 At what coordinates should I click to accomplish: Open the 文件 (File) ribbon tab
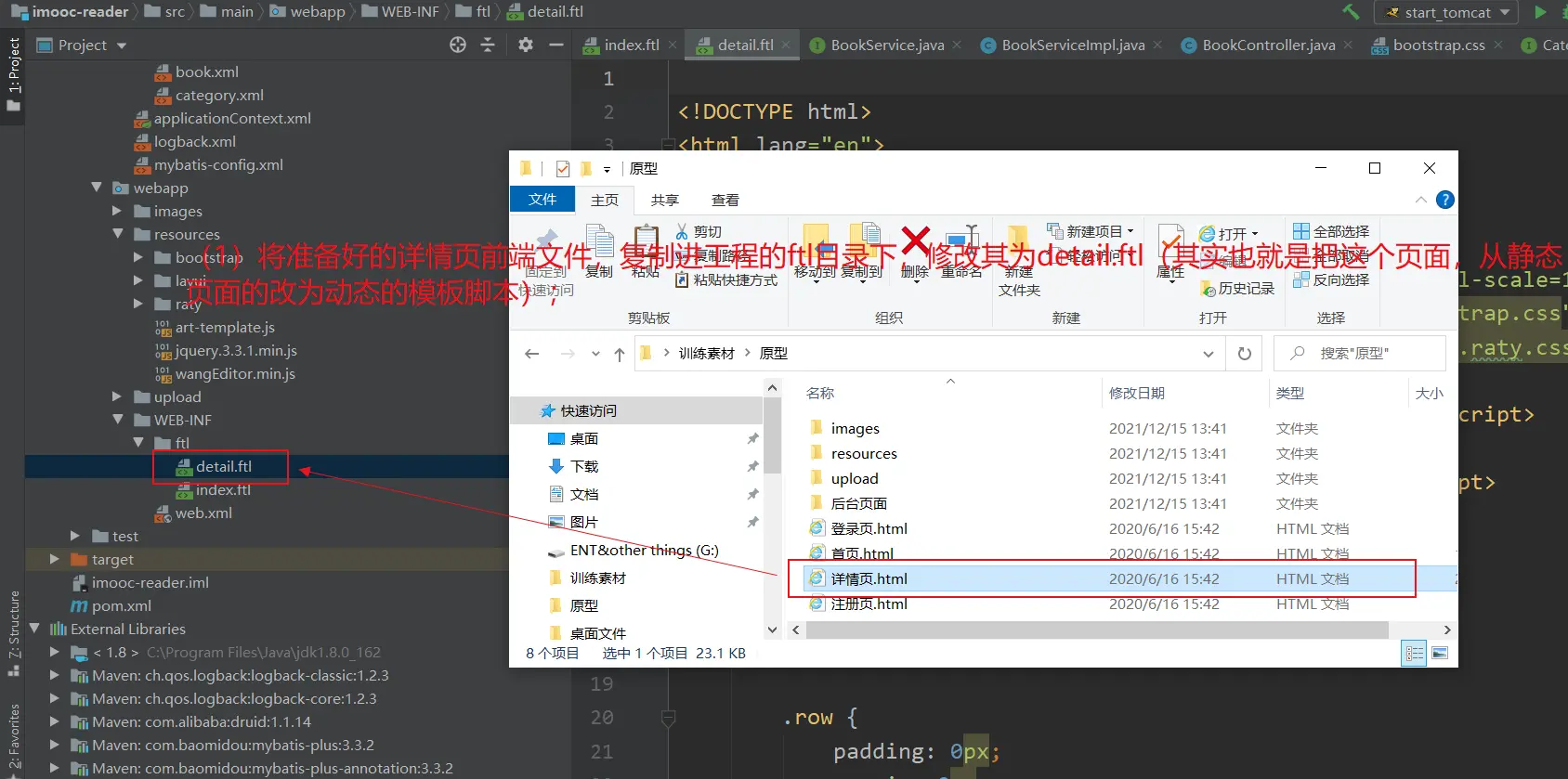[x=542, y=200]
